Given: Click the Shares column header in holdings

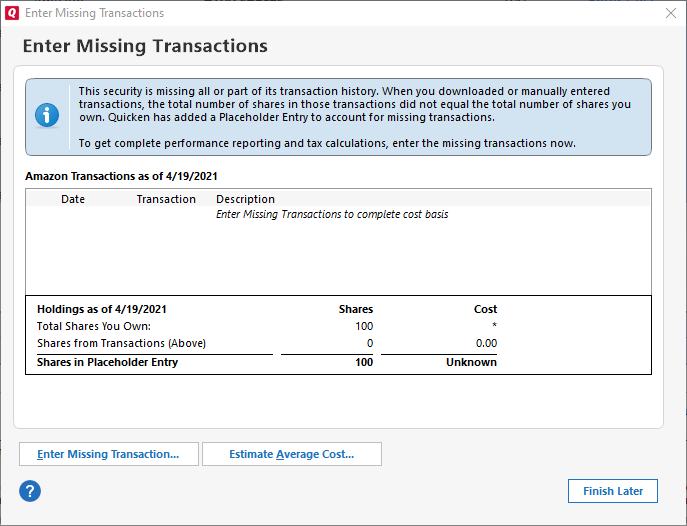Looking at the screenshot, I should click(356, 309).
